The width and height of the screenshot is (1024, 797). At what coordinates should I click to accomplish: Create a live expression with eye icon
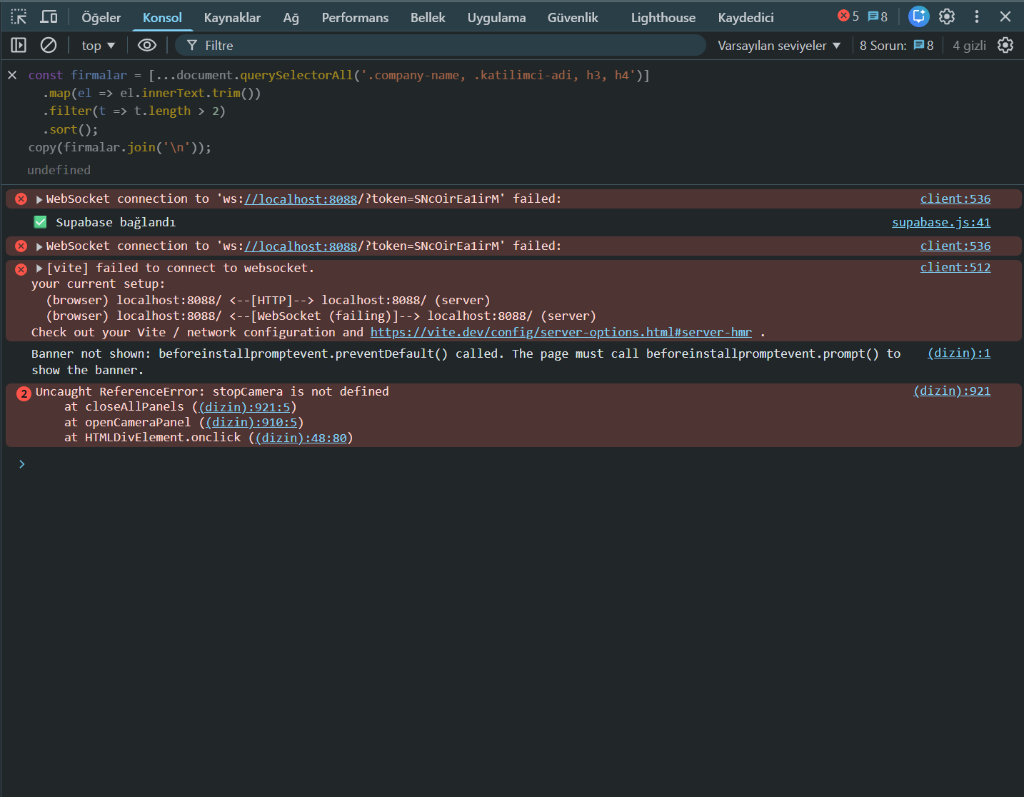click(147, 45)
